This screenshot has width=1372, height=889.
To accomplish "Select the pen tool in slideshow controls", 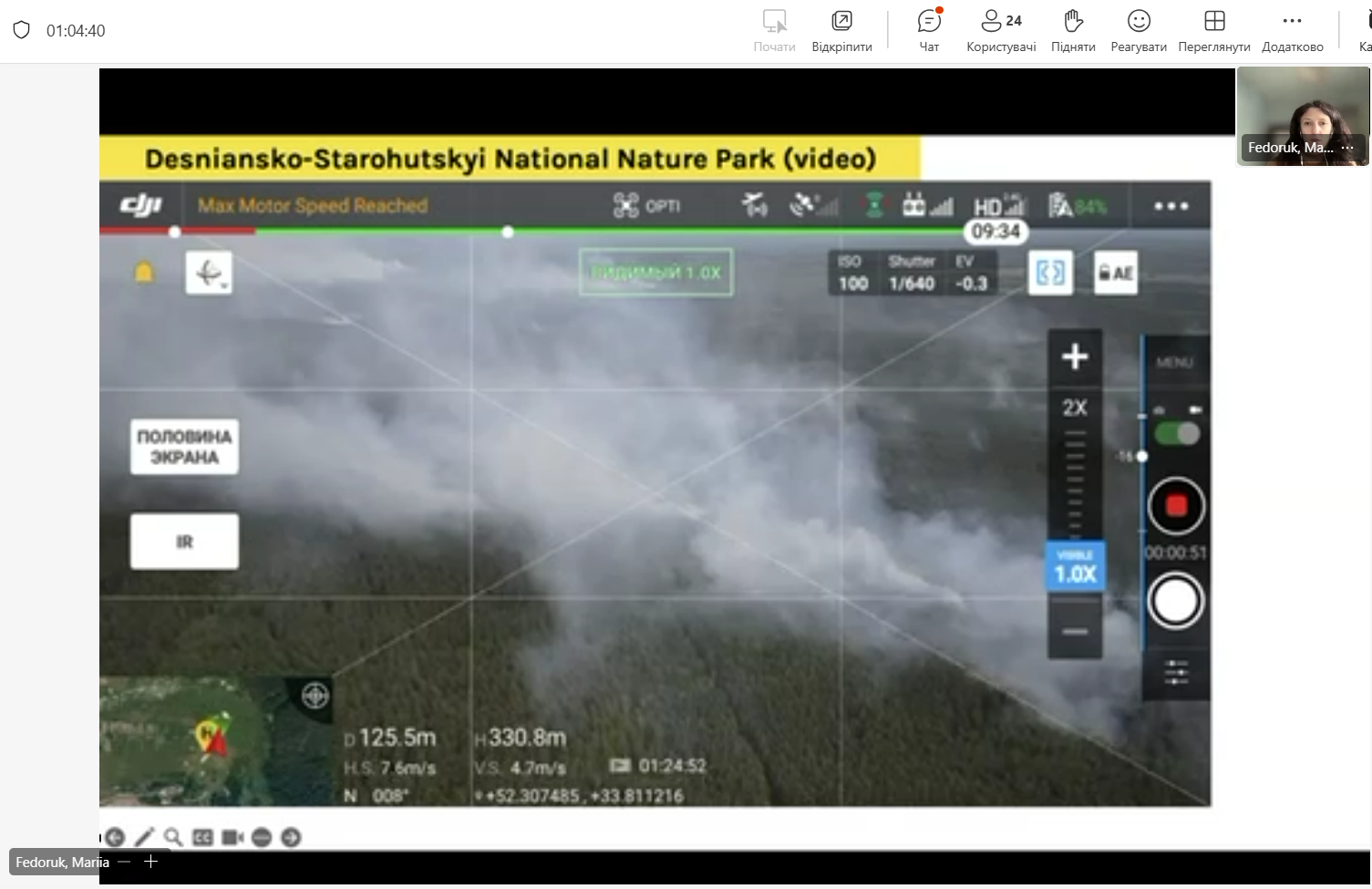I will click(x=144, y=837).
